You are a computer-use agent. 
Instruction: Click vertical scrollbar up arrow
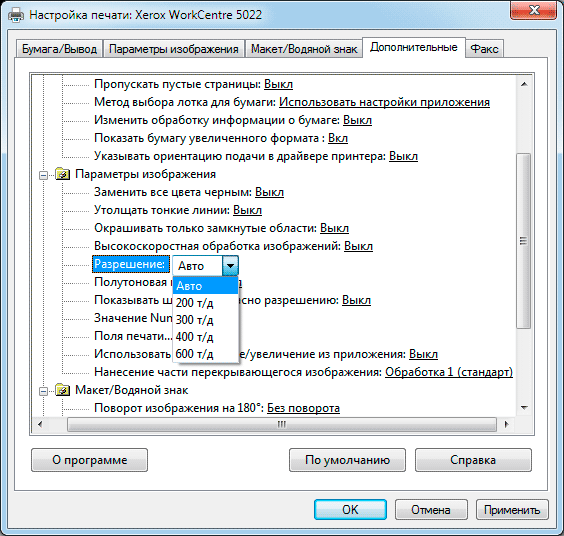[524, 84]
